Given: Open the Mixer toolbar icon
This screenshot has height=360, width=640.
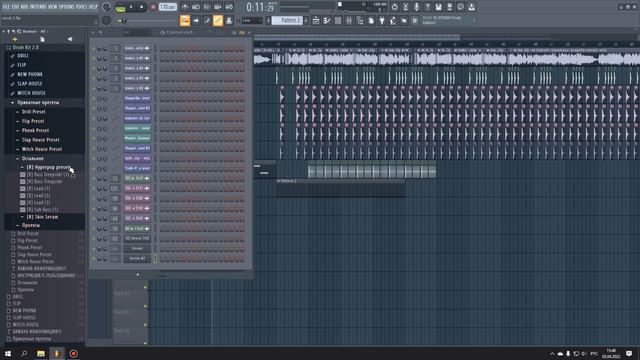Looking at the screenshot, I should (349, 20).
